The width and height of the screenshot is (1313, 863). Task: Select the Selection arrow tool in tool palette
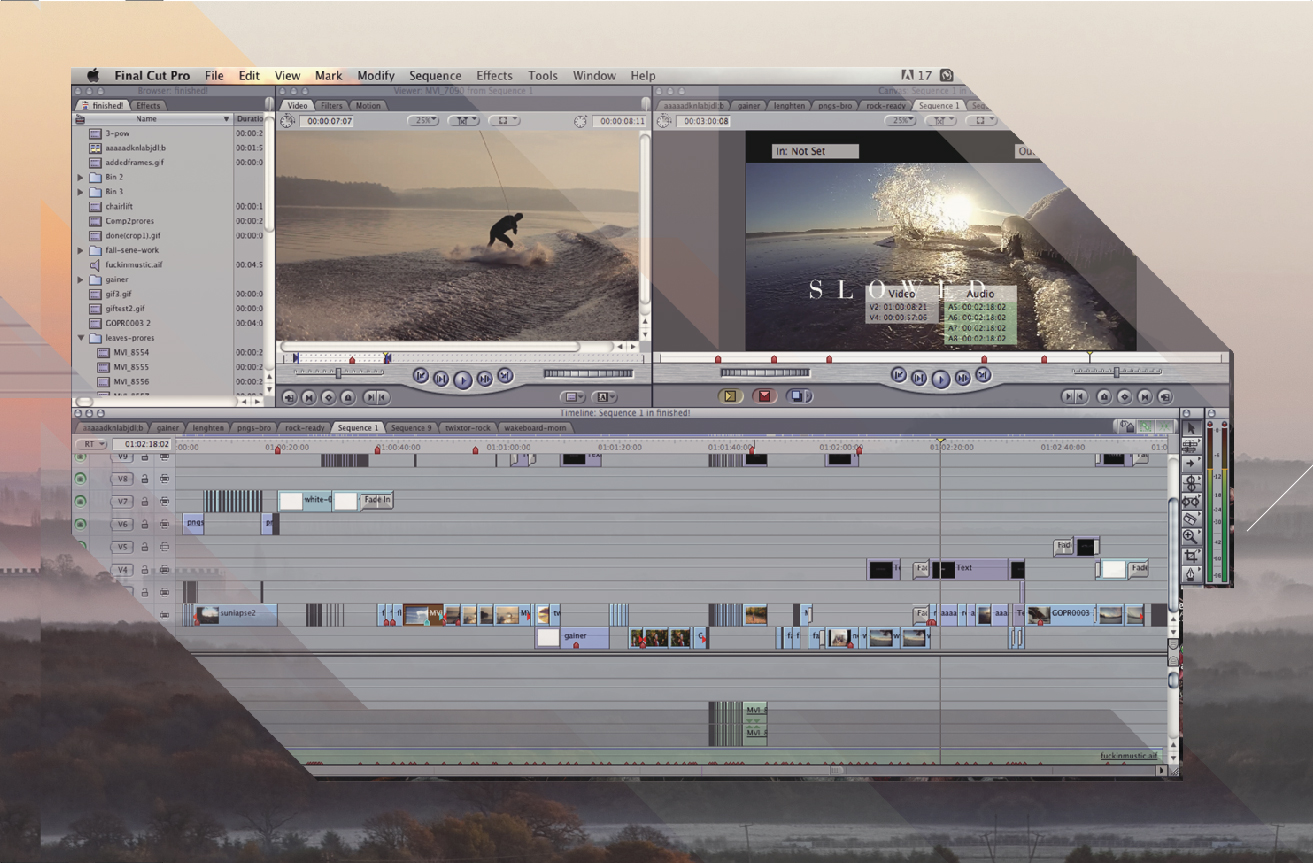(1191, 427)
